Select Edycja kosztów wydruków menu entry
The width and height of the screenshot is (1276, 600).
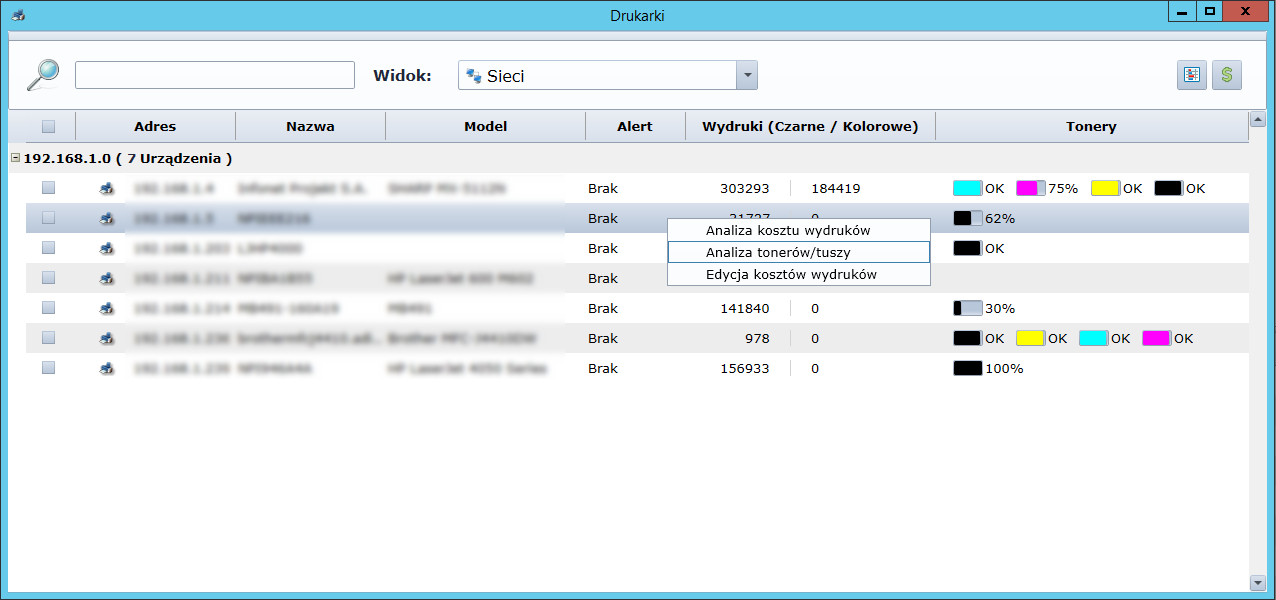tap(791, 274)
